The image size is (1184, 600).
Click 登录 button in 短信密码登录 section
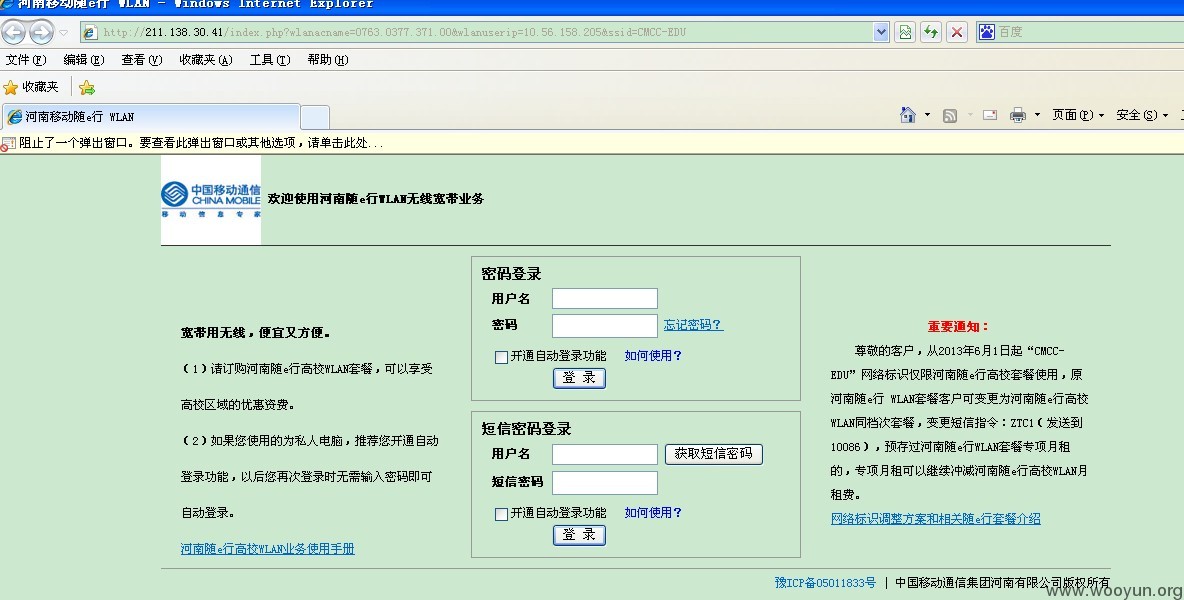coord(580,535)
